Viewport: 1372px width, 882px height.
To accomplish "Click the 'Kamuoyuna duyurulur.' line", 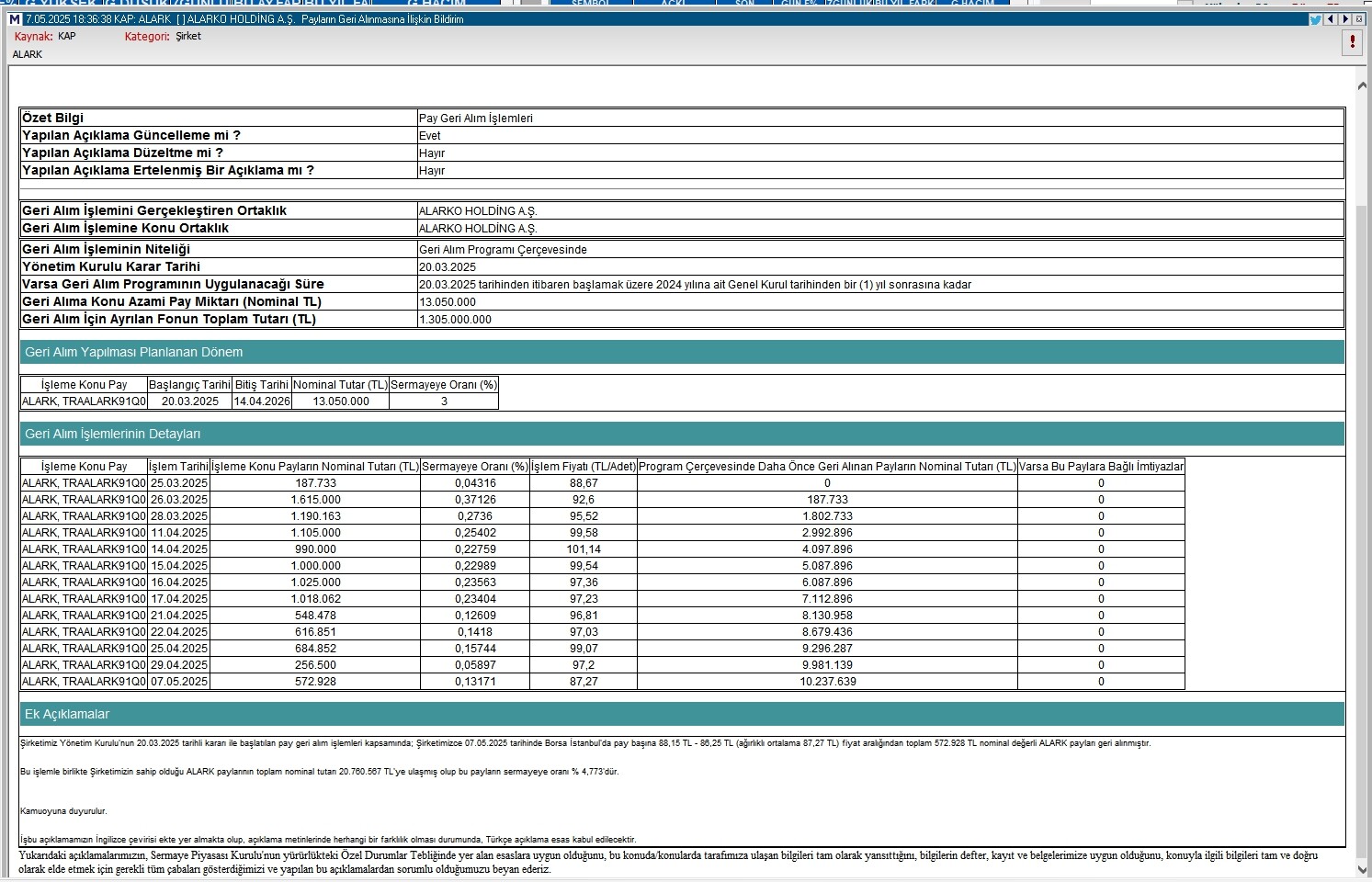I will pyautogui.click(x=63, y=811).
